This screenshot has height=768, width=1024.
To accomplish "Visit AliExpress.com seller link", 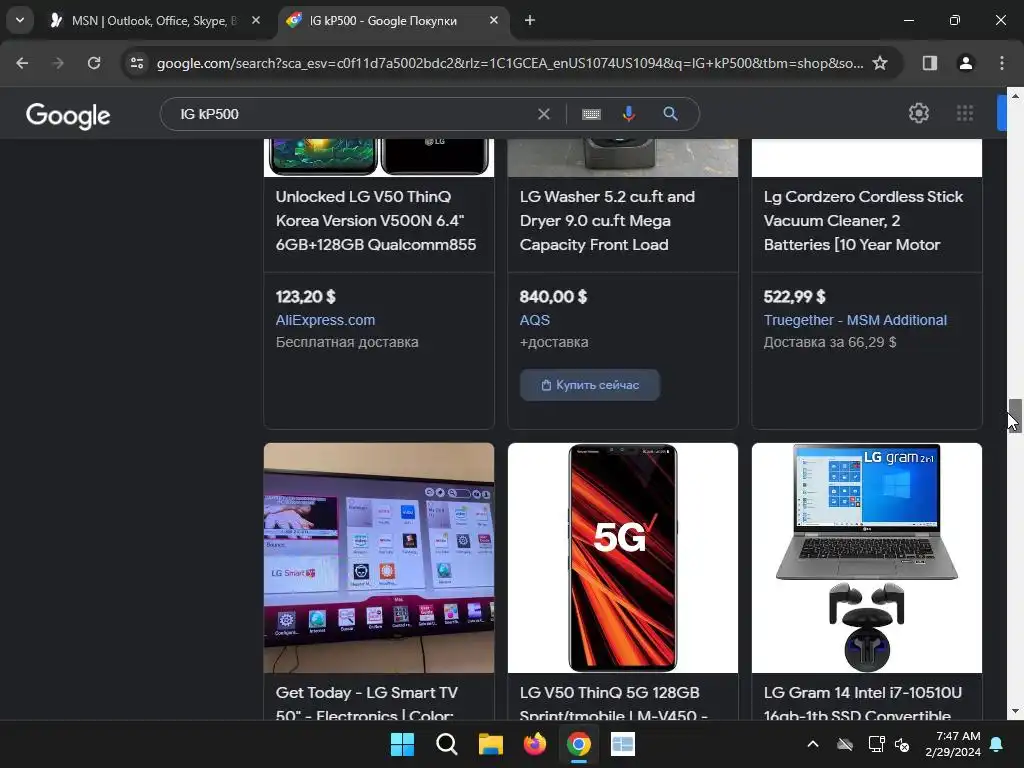I will 325,320.
